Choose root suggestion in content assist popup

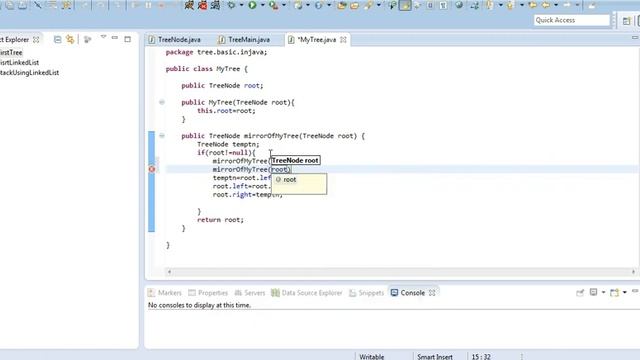pos(289,180)
